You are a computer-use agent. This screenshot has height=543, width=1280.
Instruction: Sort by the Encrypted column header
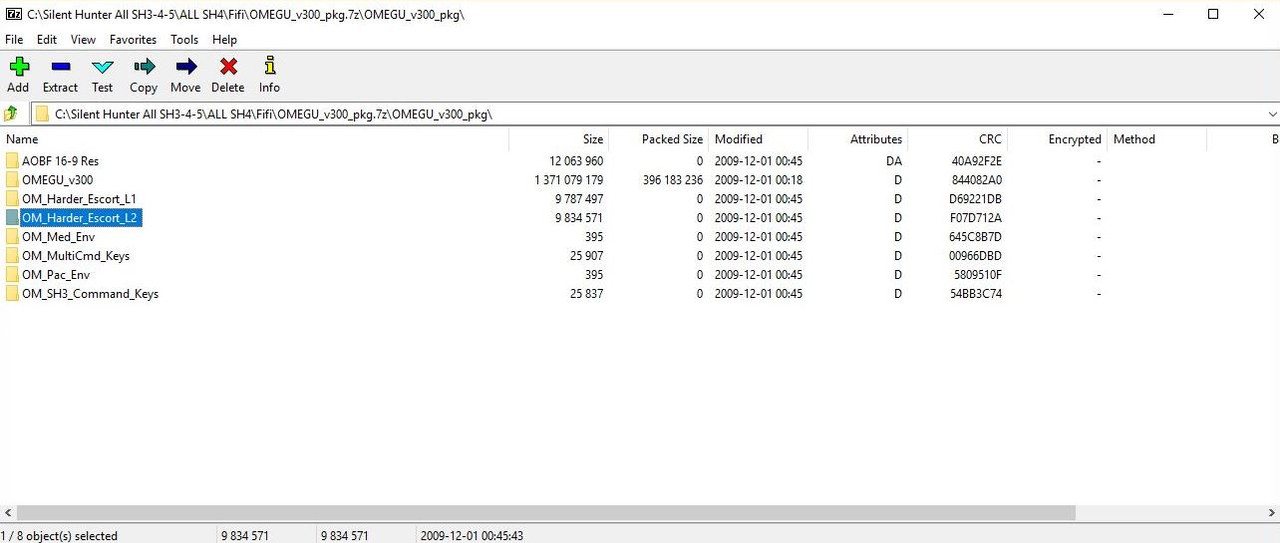1057,139
